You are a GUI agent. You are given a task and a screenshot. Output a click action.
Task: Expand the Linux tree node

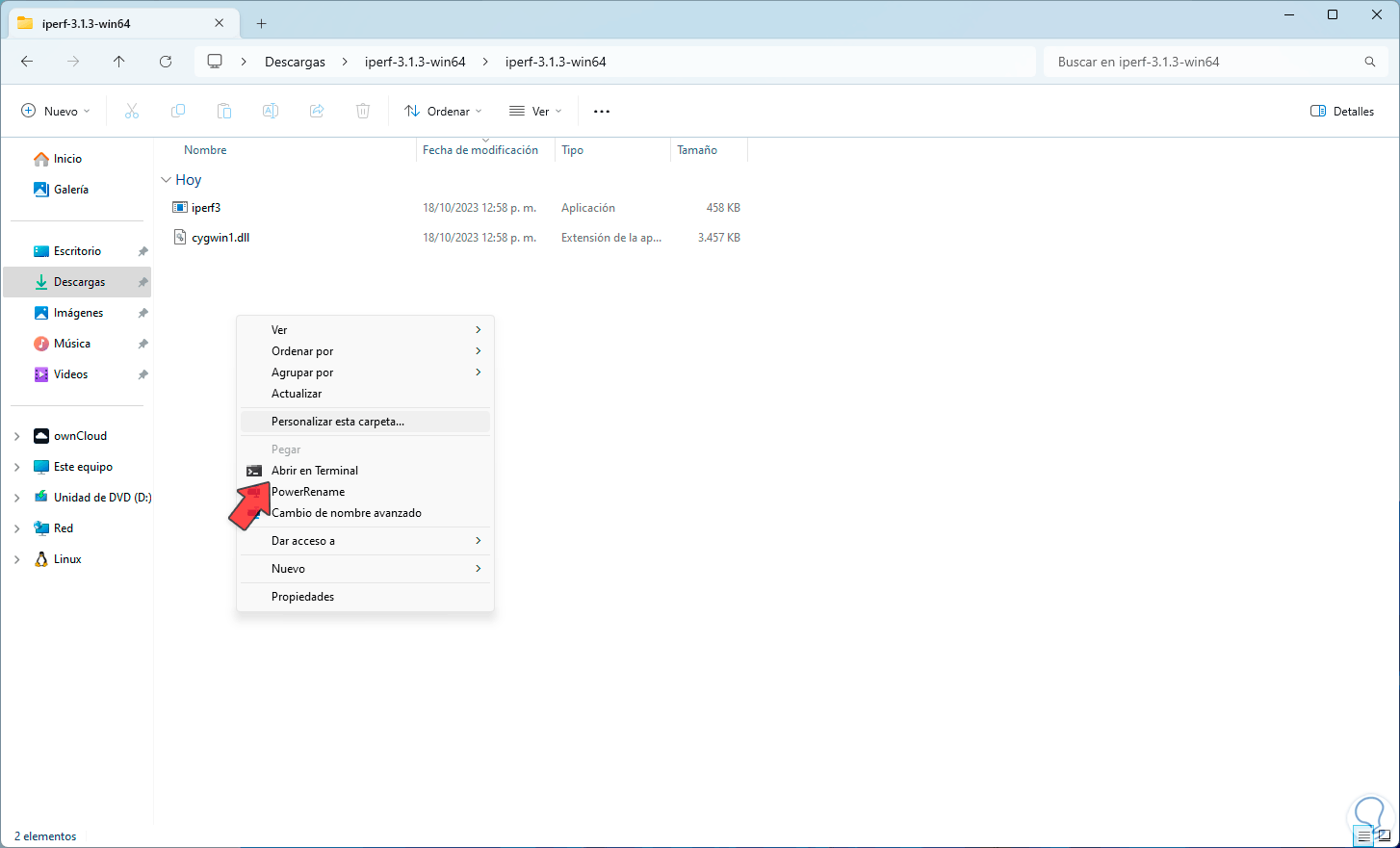pos(16,559)
